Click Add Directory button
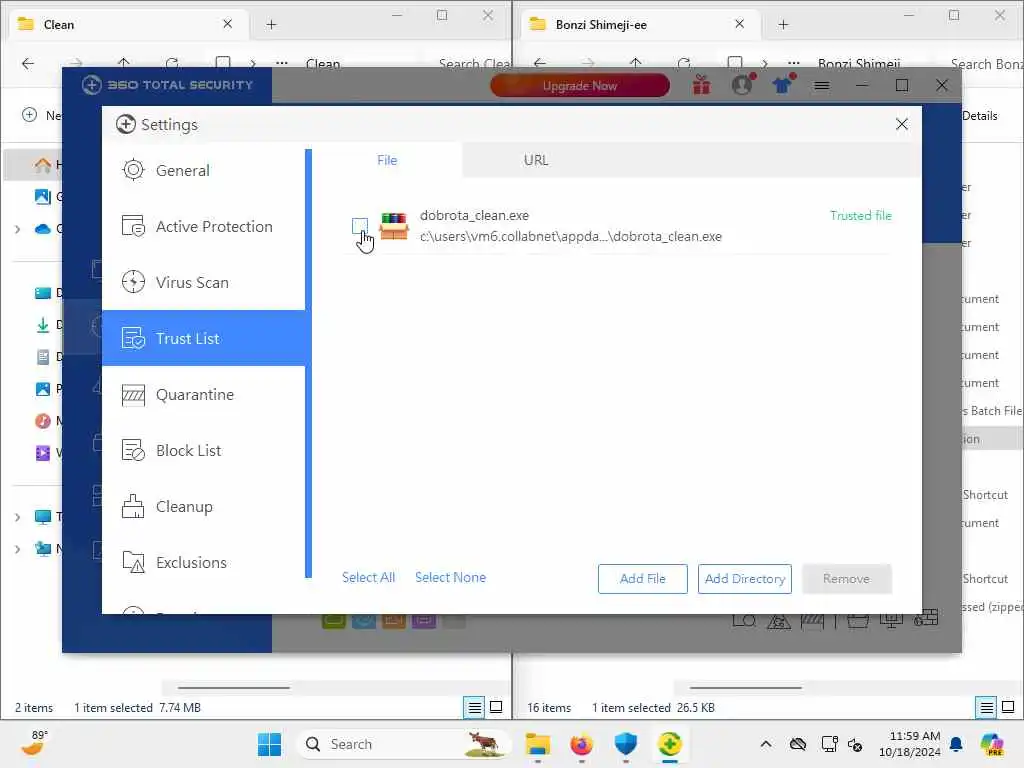This screenshot has width=1024, height=768. (744, 579)
